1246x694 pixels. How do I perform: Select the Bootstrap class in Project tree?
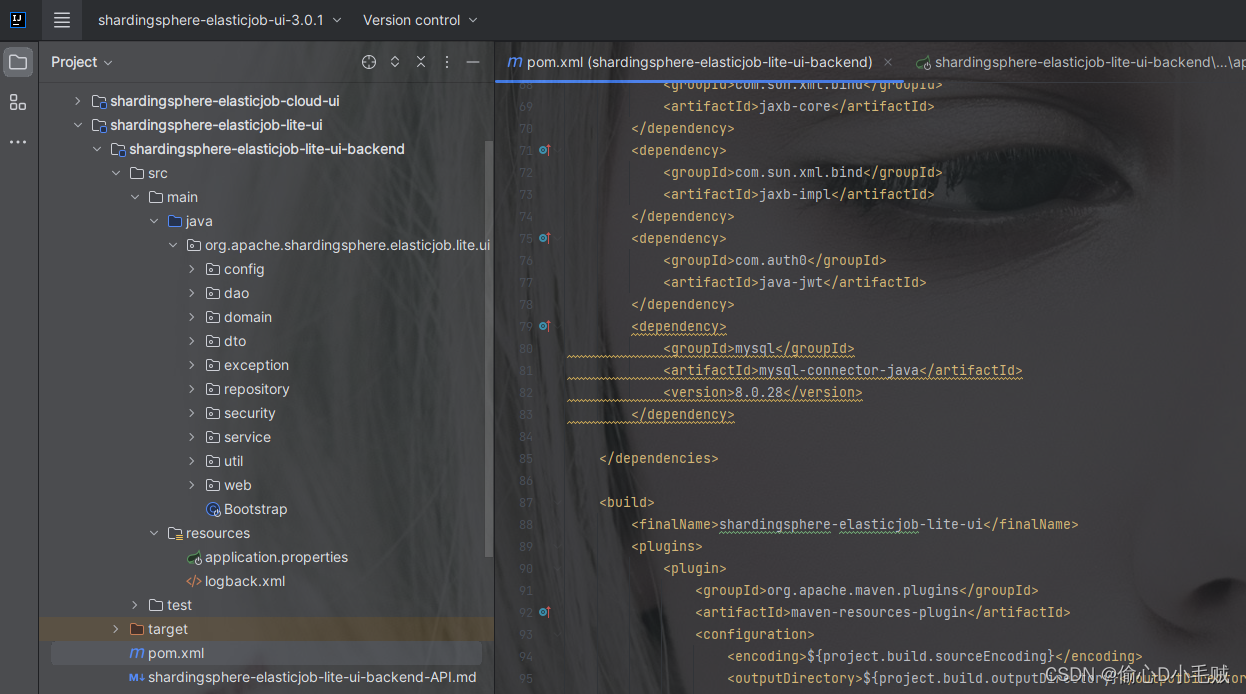tap(257, 509)
